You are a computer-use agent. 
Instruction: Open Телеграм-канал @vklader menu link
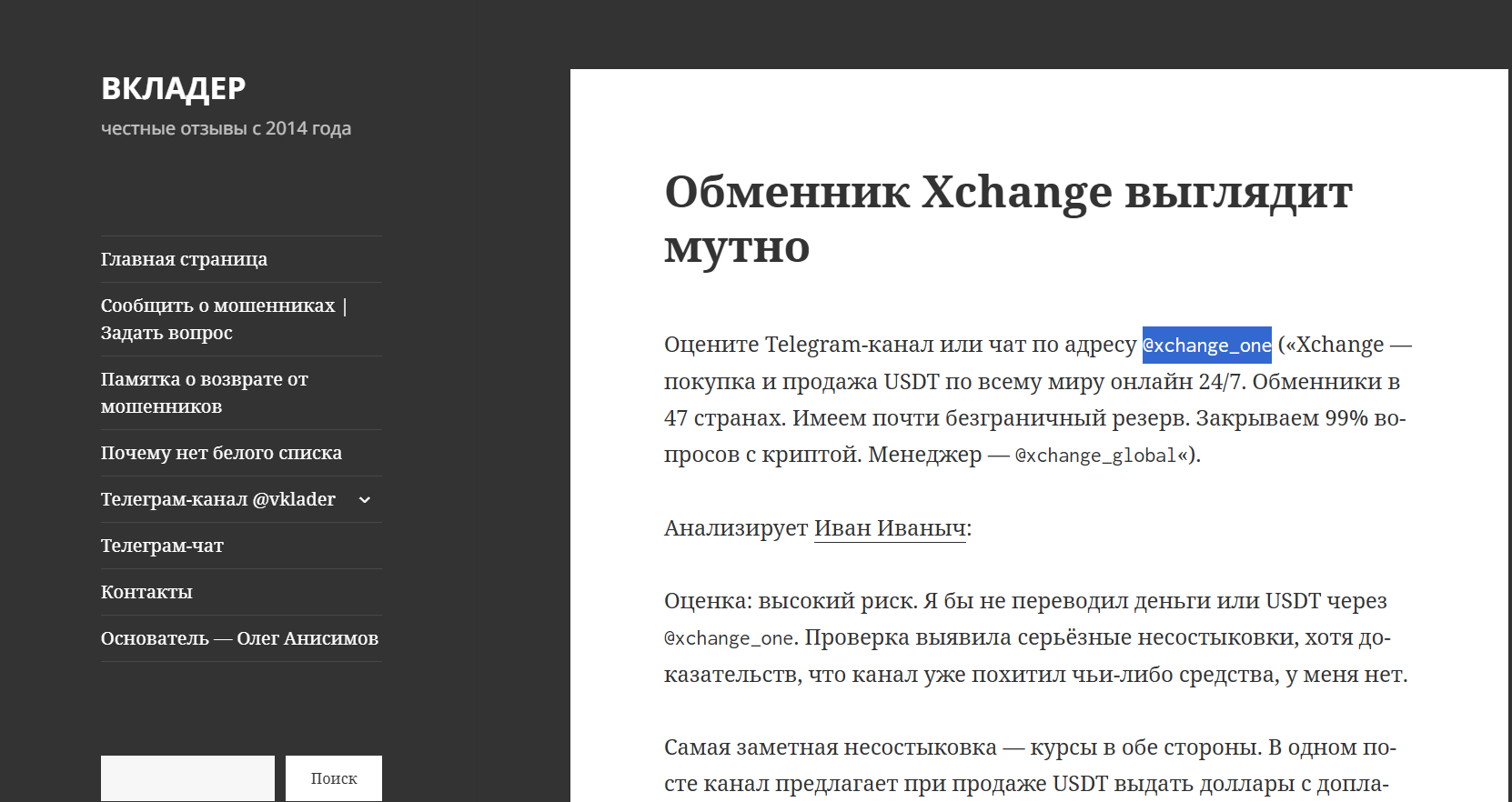pyautogui.click(x=218, y=499)
